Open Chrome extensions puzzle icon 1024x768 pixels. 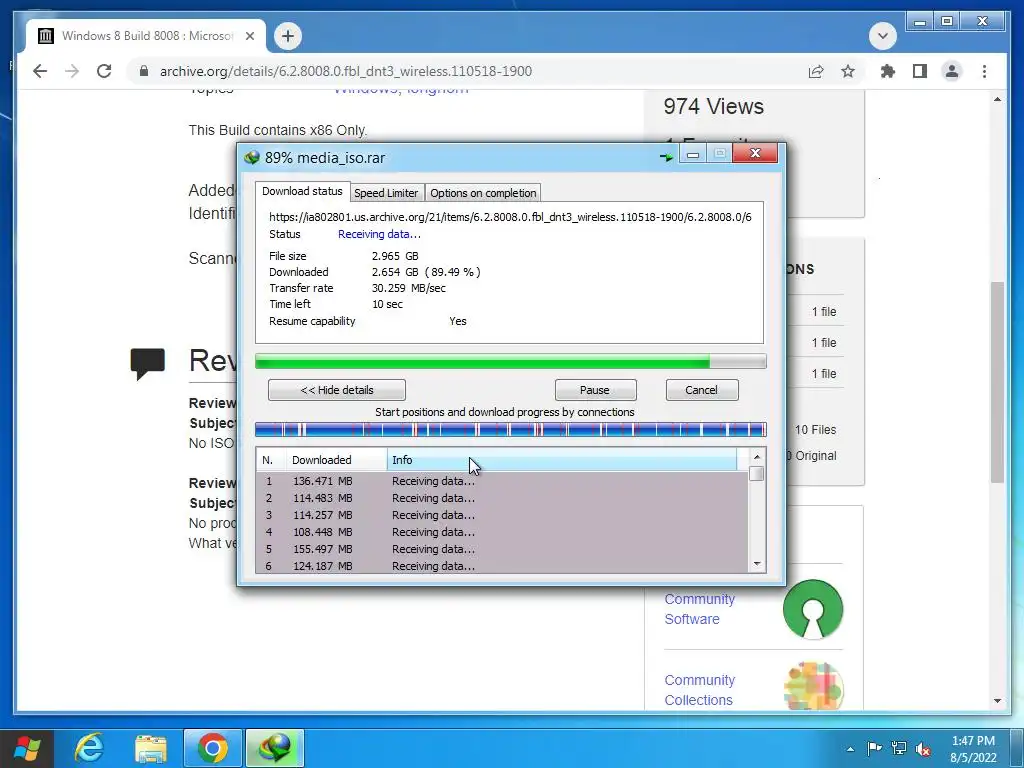888,71
